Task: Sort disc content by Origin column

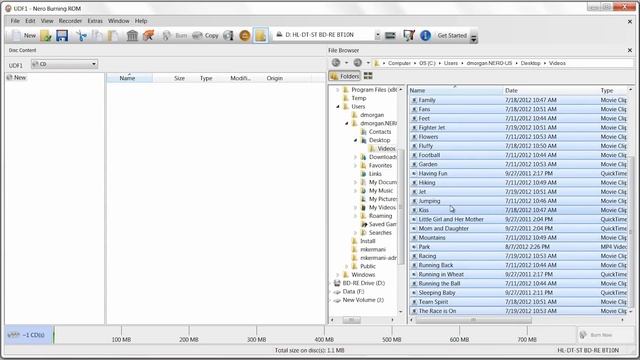Action: (275, 78)
